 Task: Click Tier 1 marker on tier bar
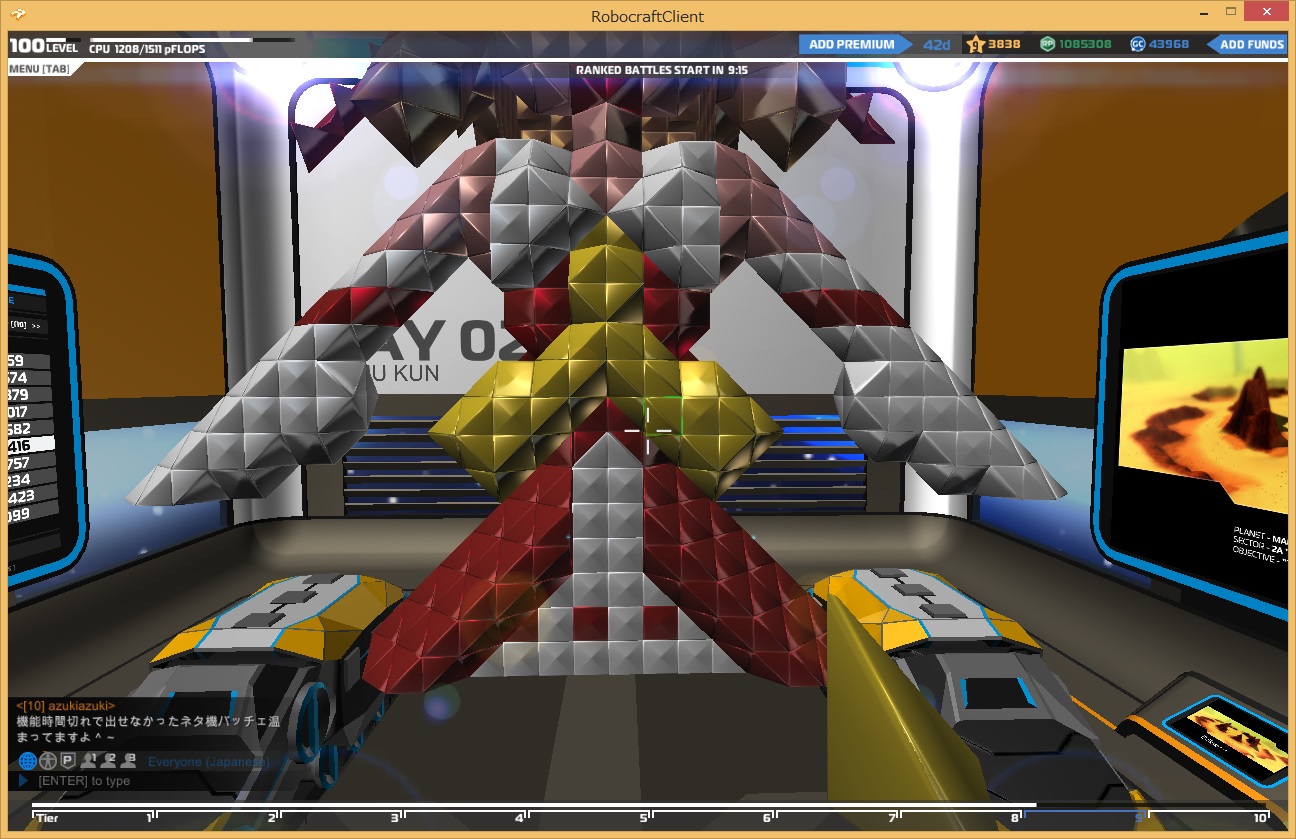tap(151, 817)
